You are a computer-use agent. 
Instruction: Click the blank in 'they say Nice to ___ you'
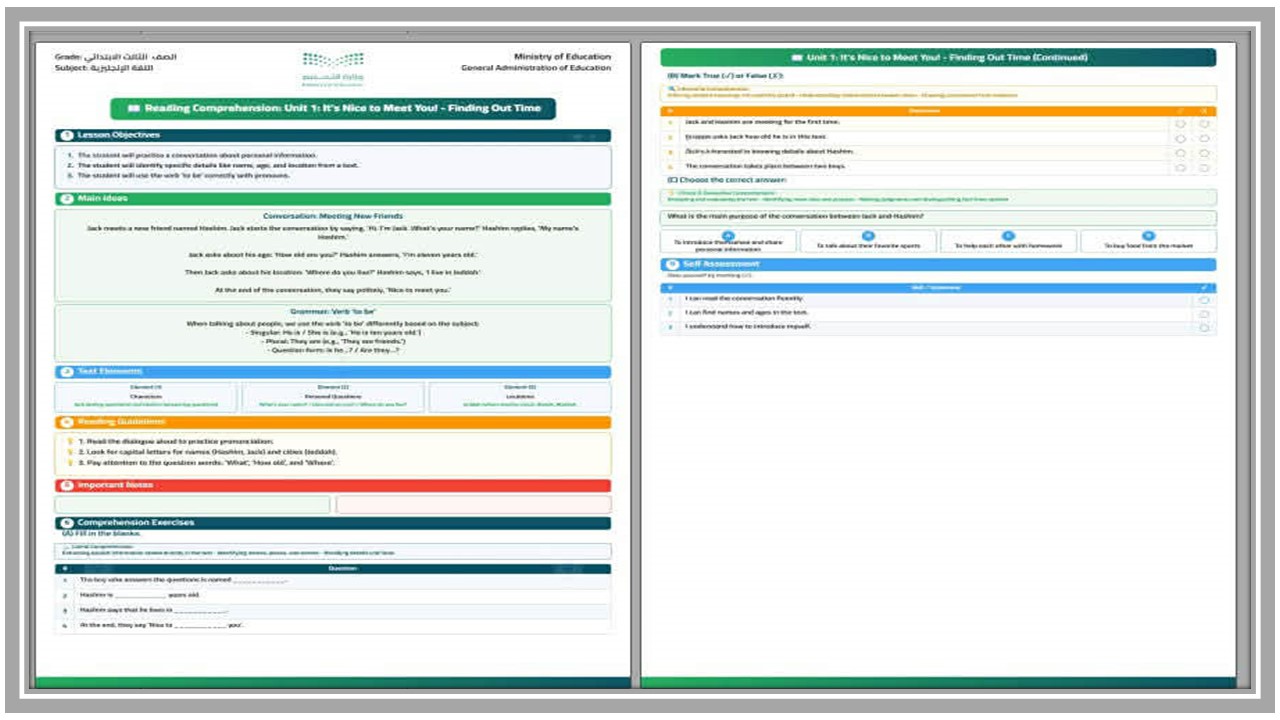tap(200, 624)
